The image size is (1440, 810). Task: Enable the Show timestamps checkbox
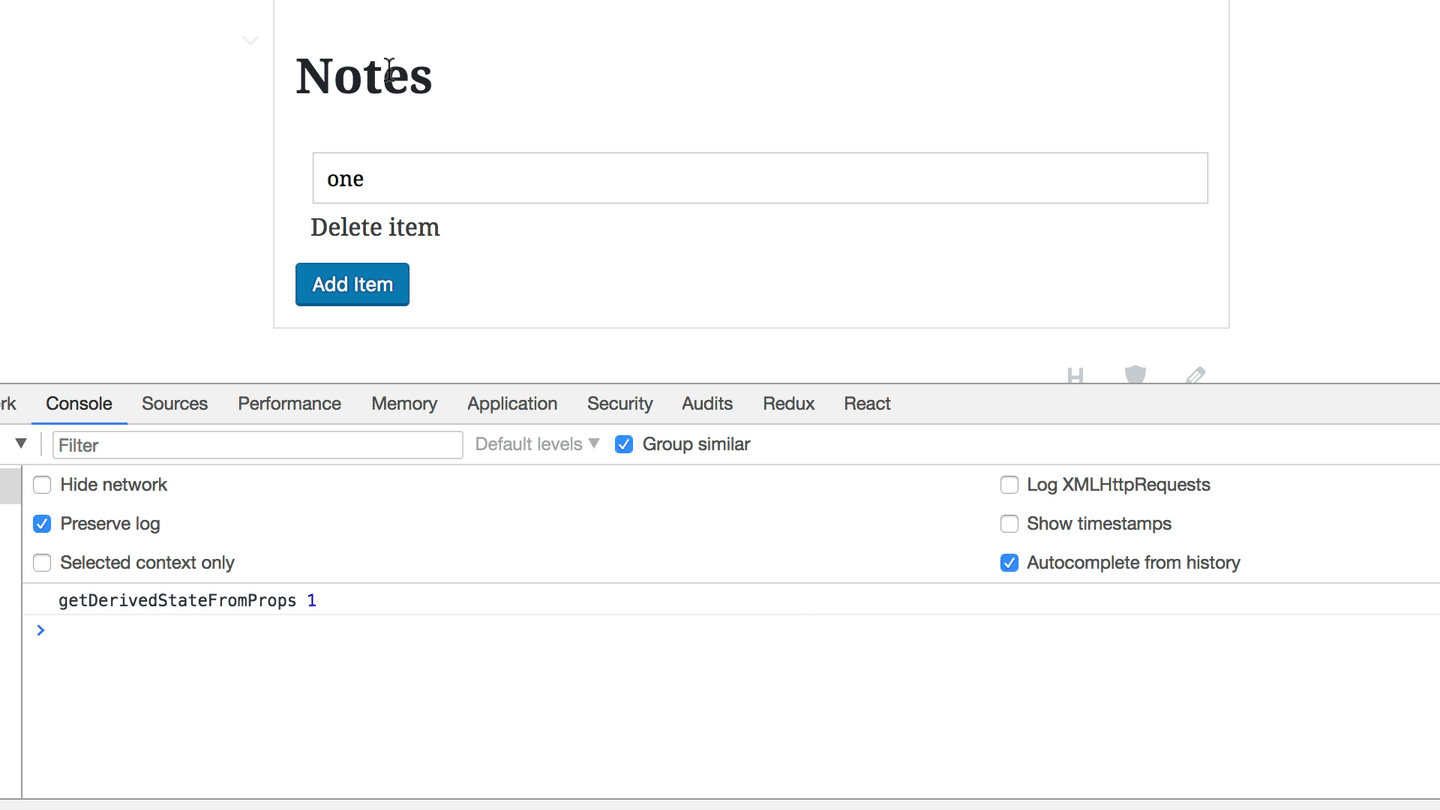pyautogui.click(x=1010, y=524)
